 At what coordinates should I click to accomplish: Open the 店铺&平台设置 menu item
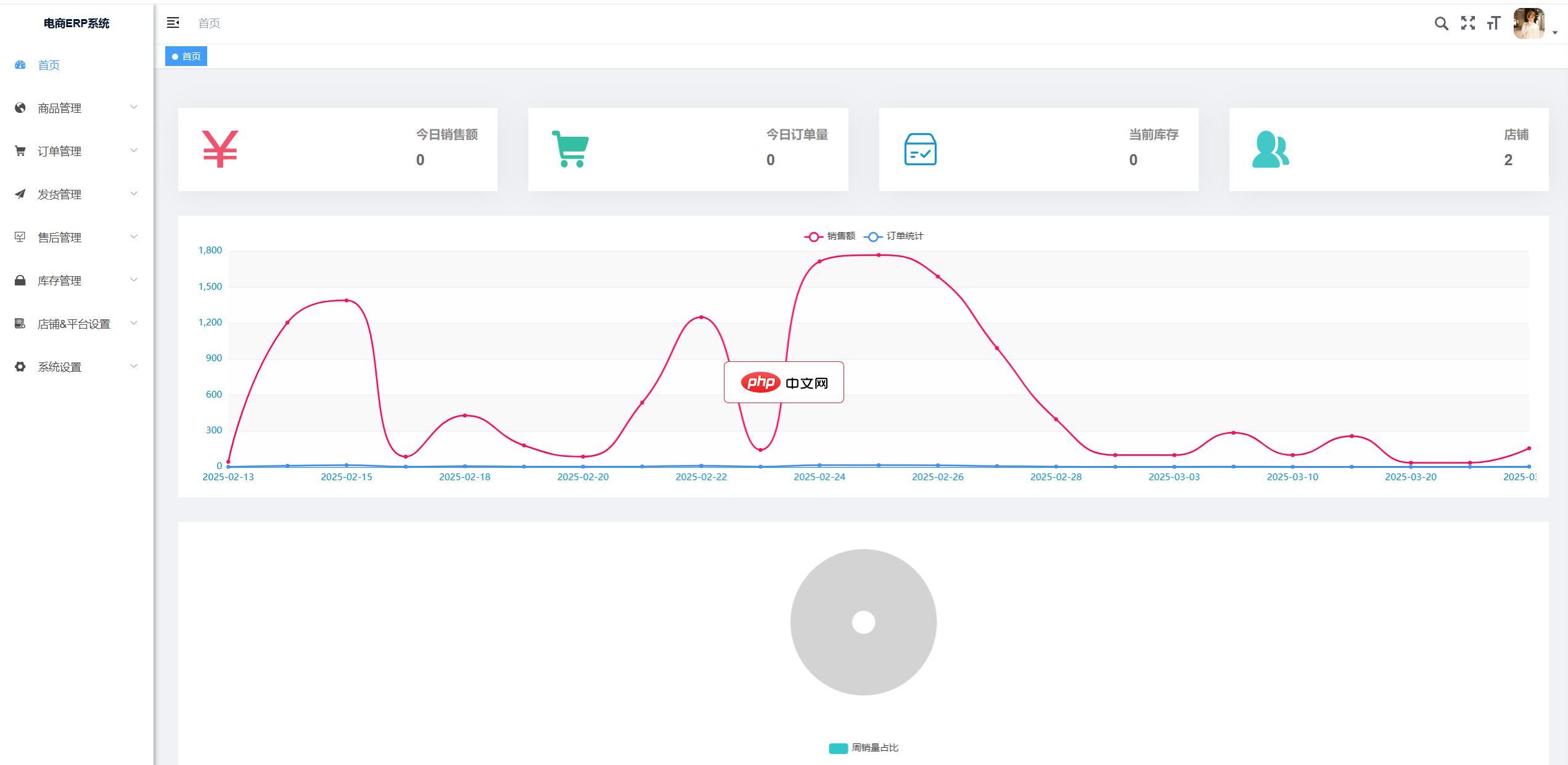(x=76, y=324)
